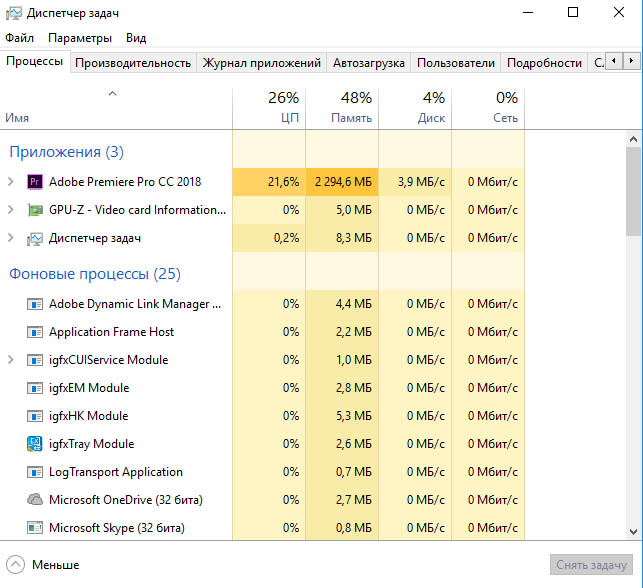Viewport: 643px width, 588px height.
Task: Sort by the Имя column header
Action: coord(116,109)
